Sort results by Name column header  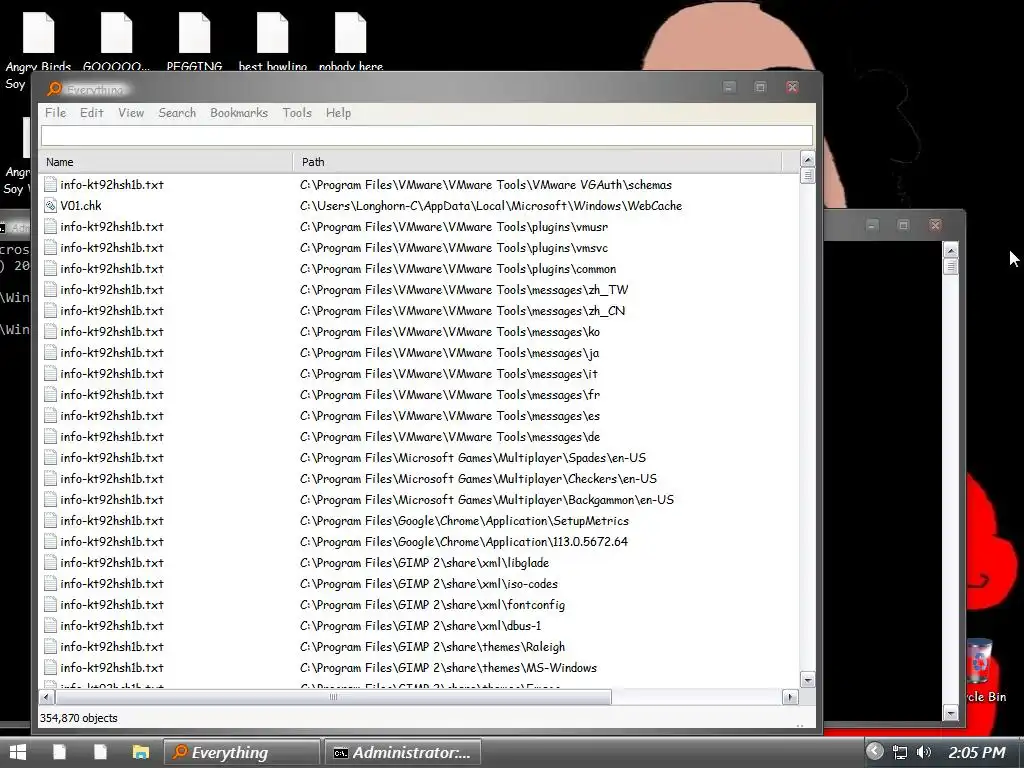coord(166,162)
